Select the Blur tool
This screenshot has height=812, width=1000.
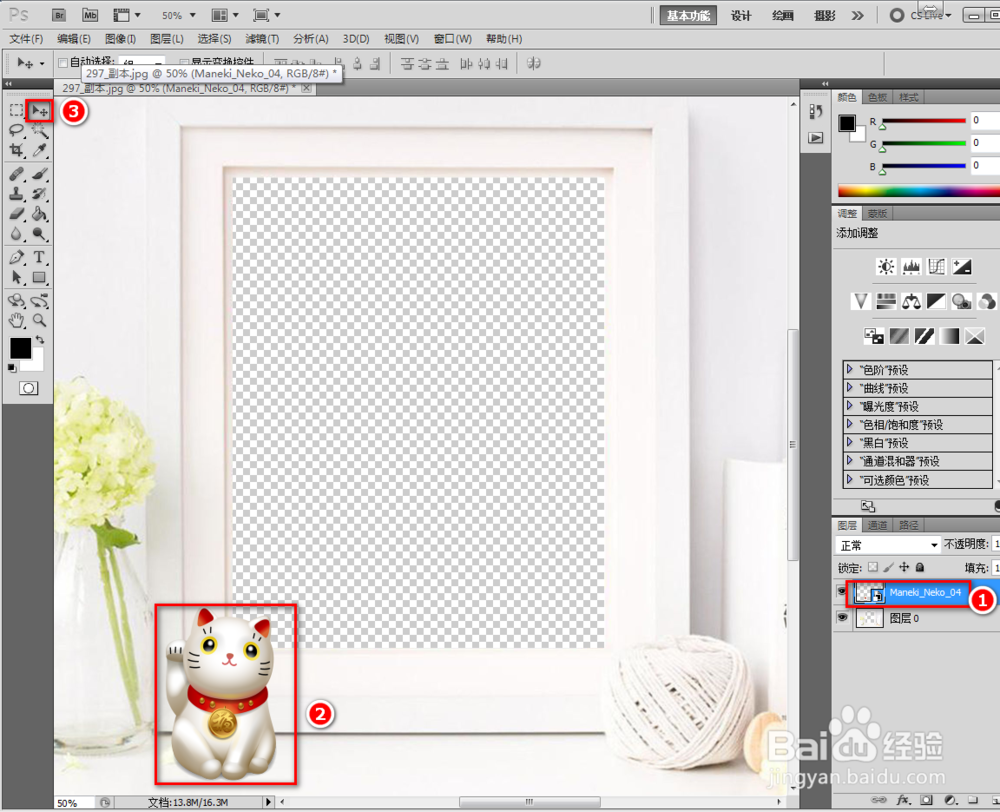click(x=17, y=233)
